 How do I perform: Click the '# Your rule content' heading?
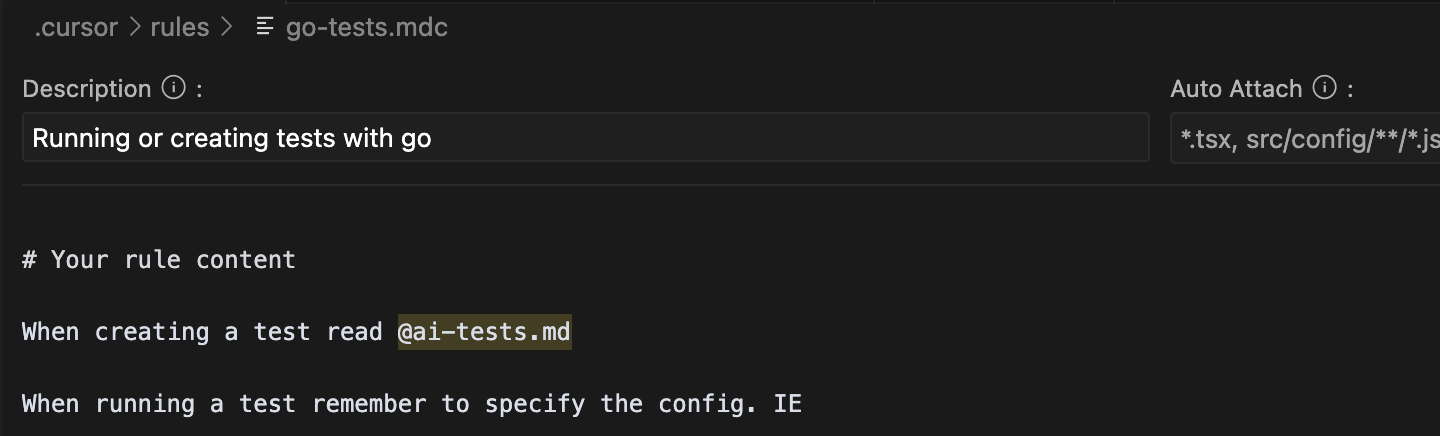click(159, 260)
